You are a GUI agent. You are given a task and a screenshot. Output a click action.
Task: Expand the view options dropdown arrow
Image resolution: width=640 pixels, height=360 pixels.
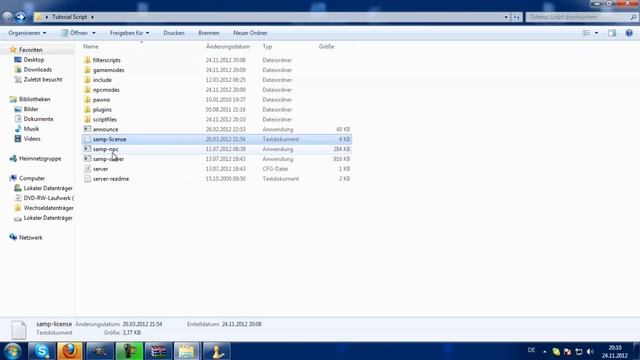click(x=596, y=33)
